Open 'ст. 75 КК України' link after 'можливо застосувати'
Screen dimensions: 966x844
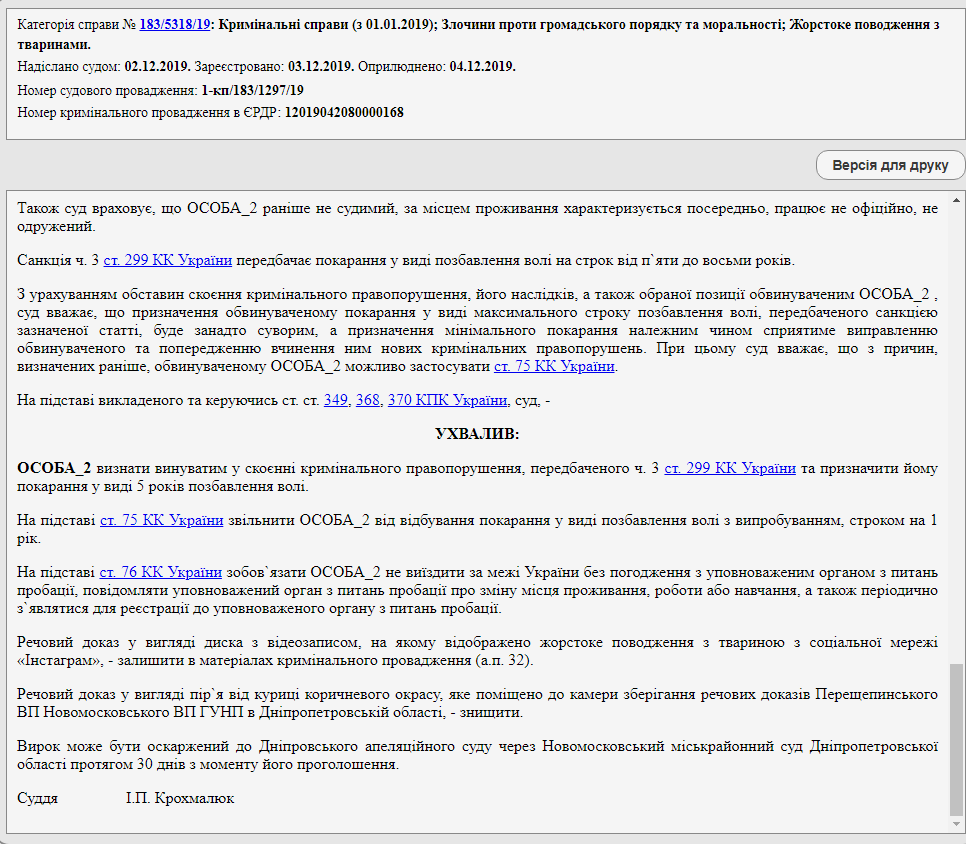tap(554, 366)
